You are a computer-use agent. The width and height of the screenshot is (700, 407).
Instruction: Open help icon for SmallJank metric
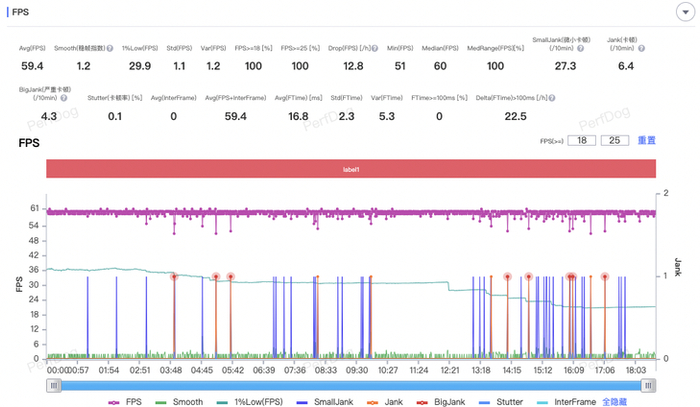click(580, 48)
